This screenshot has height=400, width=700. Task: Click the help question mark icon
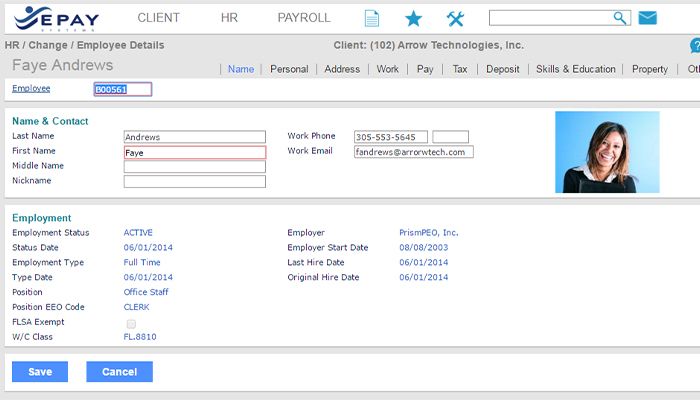[695, 46]
